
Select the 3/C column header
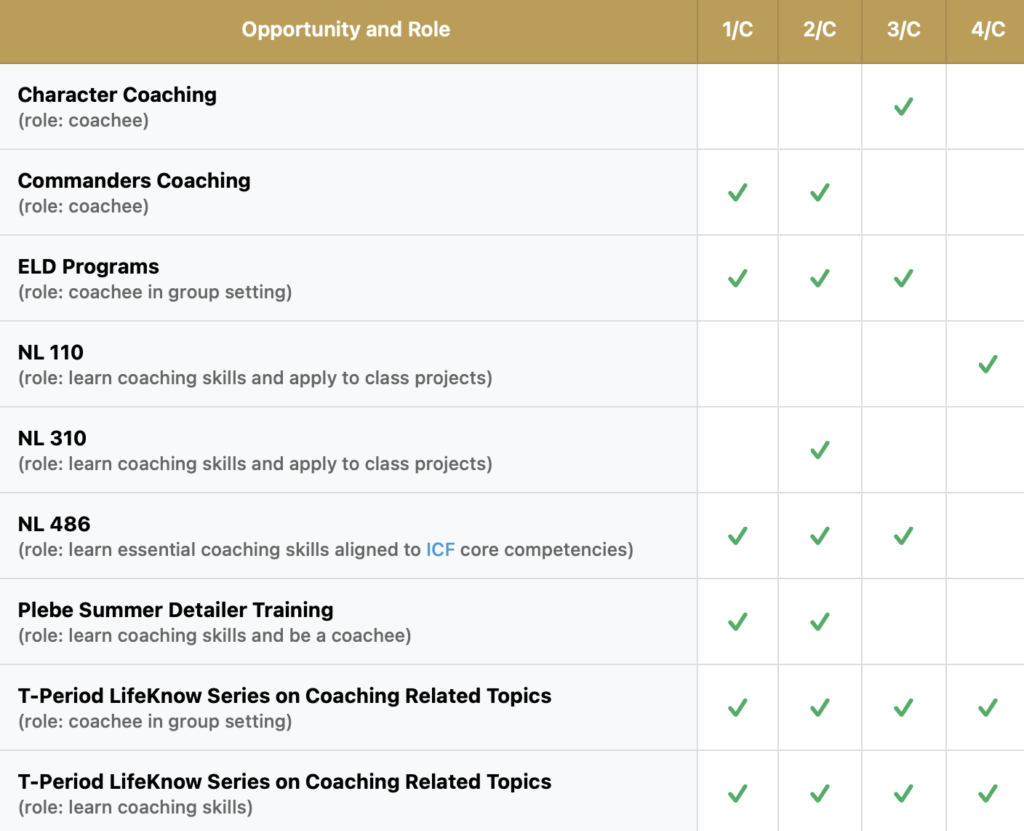click(903, 30)
